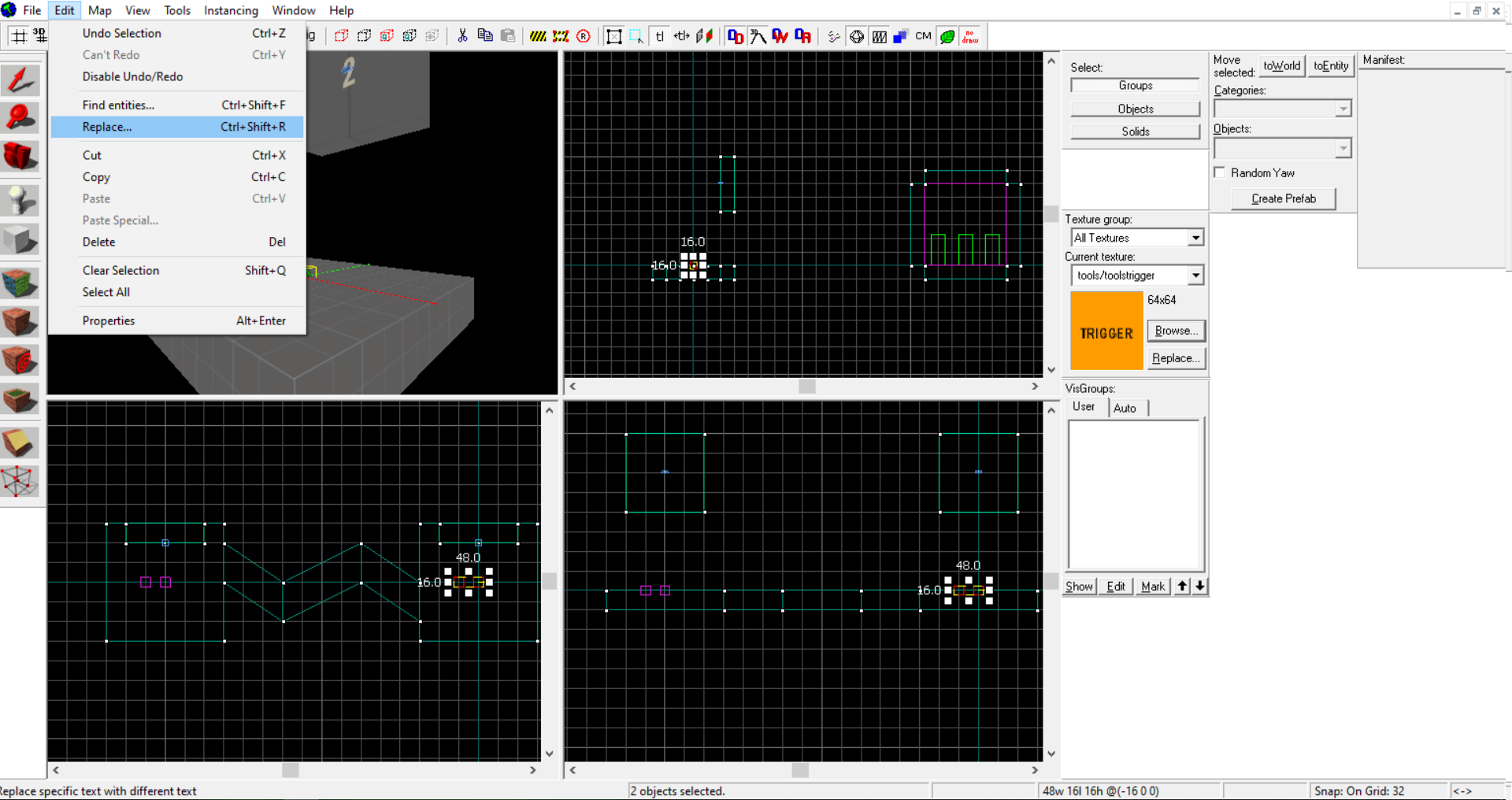Switch to the User VisGroups tab
1512x800 pixels.
pyautogui.click(x=1084, y=406)
